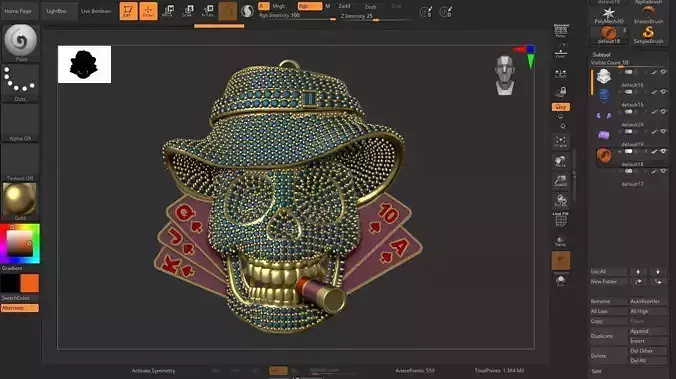Create a New Folder for subtools
Screen dimensions: 676x379
(608, 282)
